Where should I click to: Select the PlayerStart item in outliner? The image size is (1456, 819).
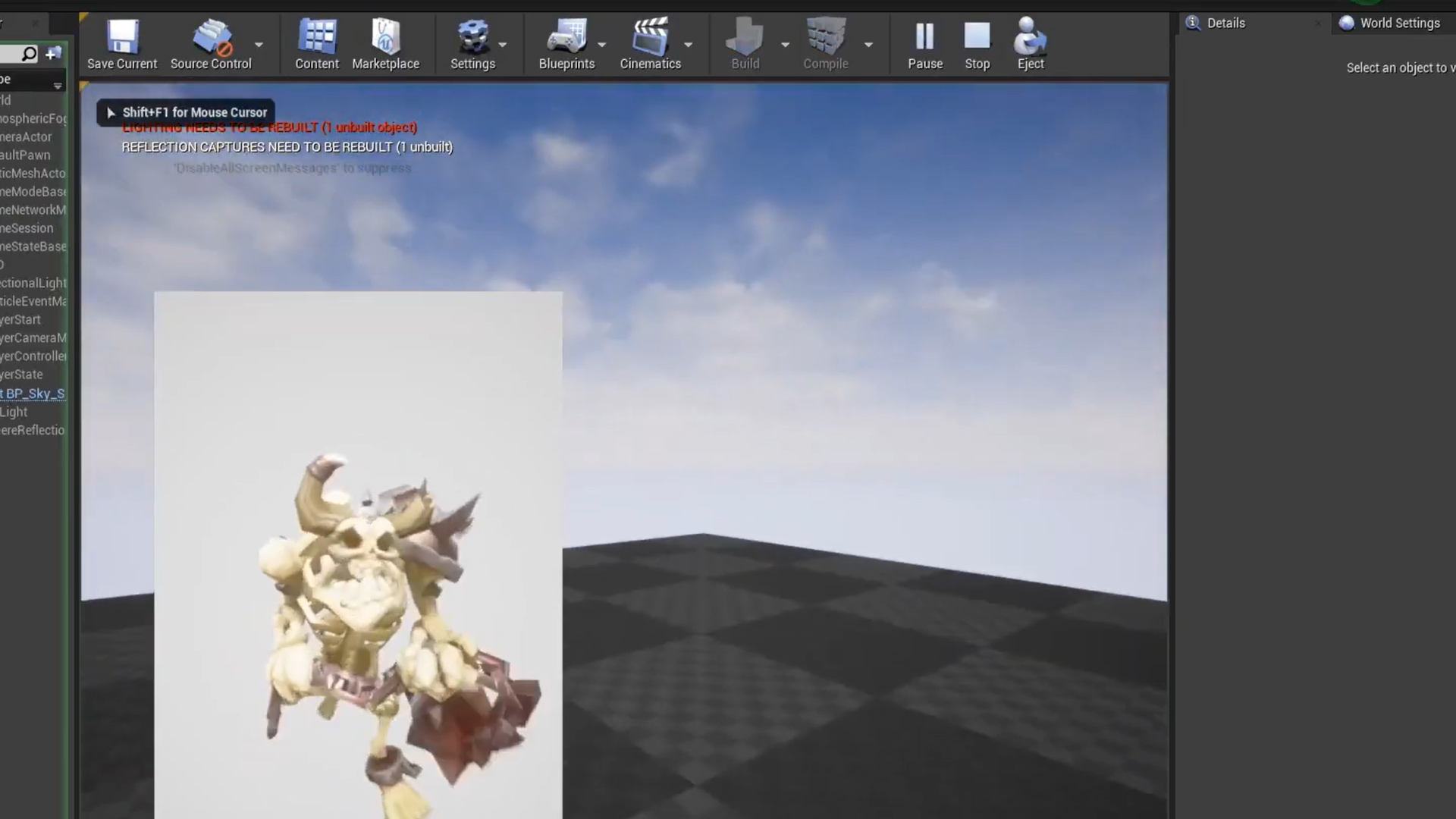tap(21, 320)
